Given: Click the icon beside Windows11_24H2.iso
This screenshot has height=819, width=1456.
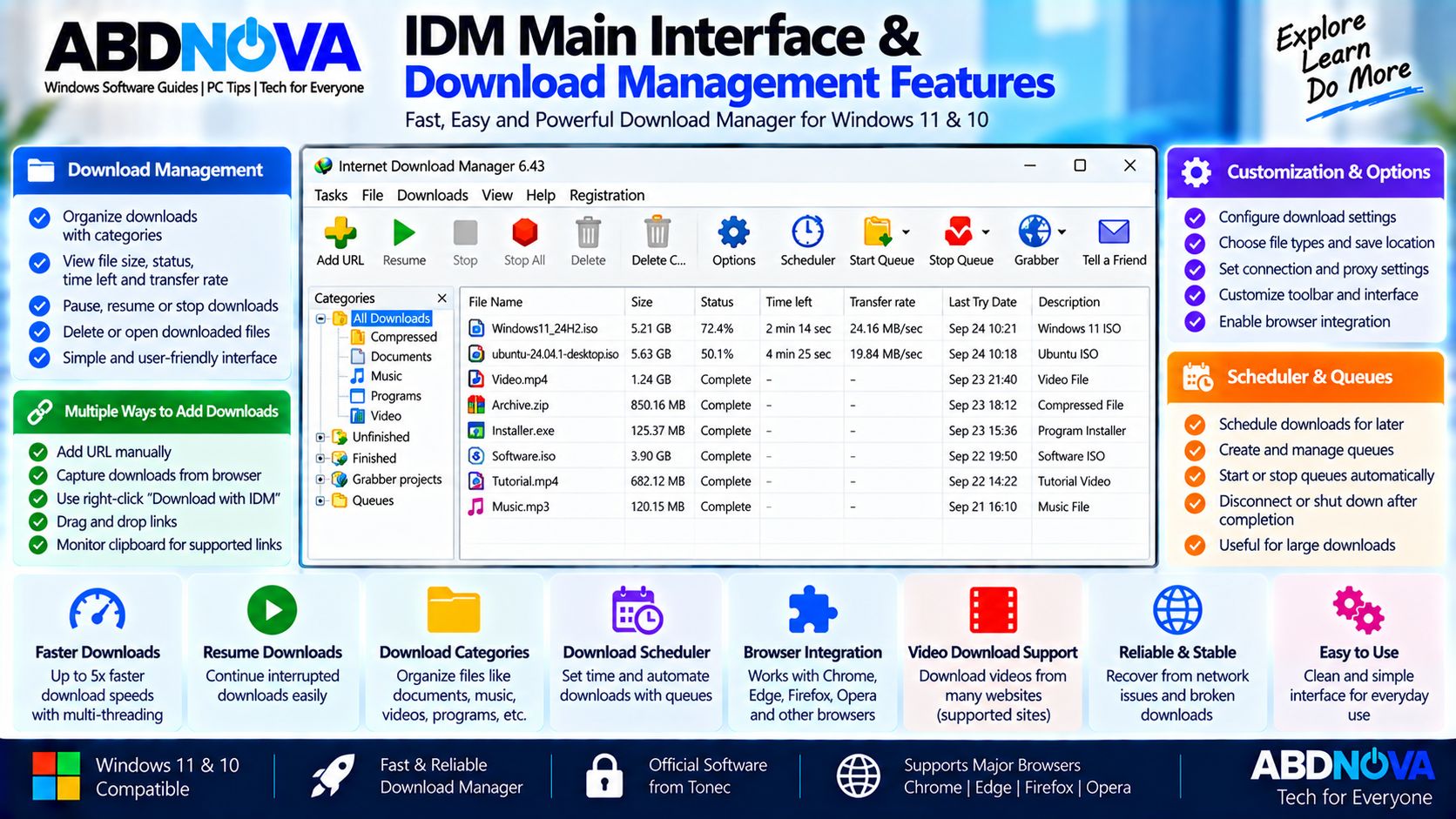Looking at the screenshot, I should [x=476, y=328].
